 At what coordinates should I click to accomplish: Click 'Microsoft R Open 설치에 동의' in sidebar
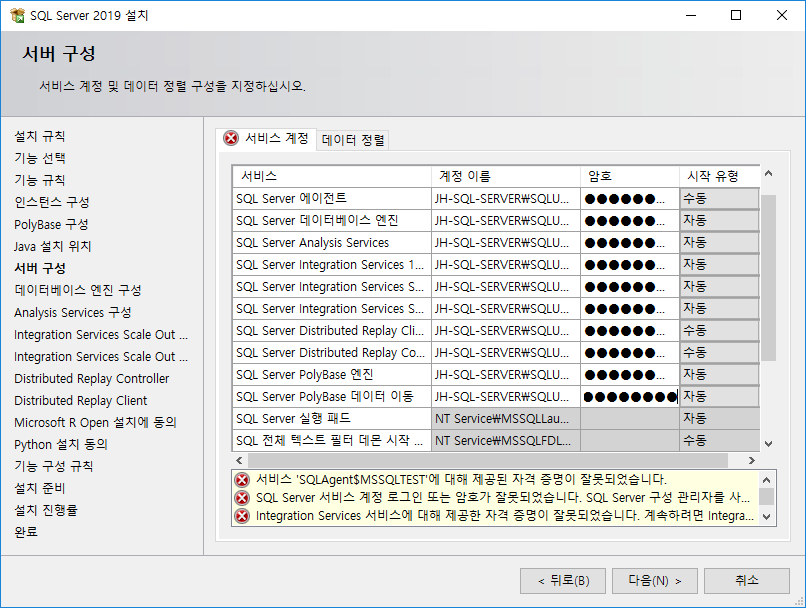coord(96,422)
